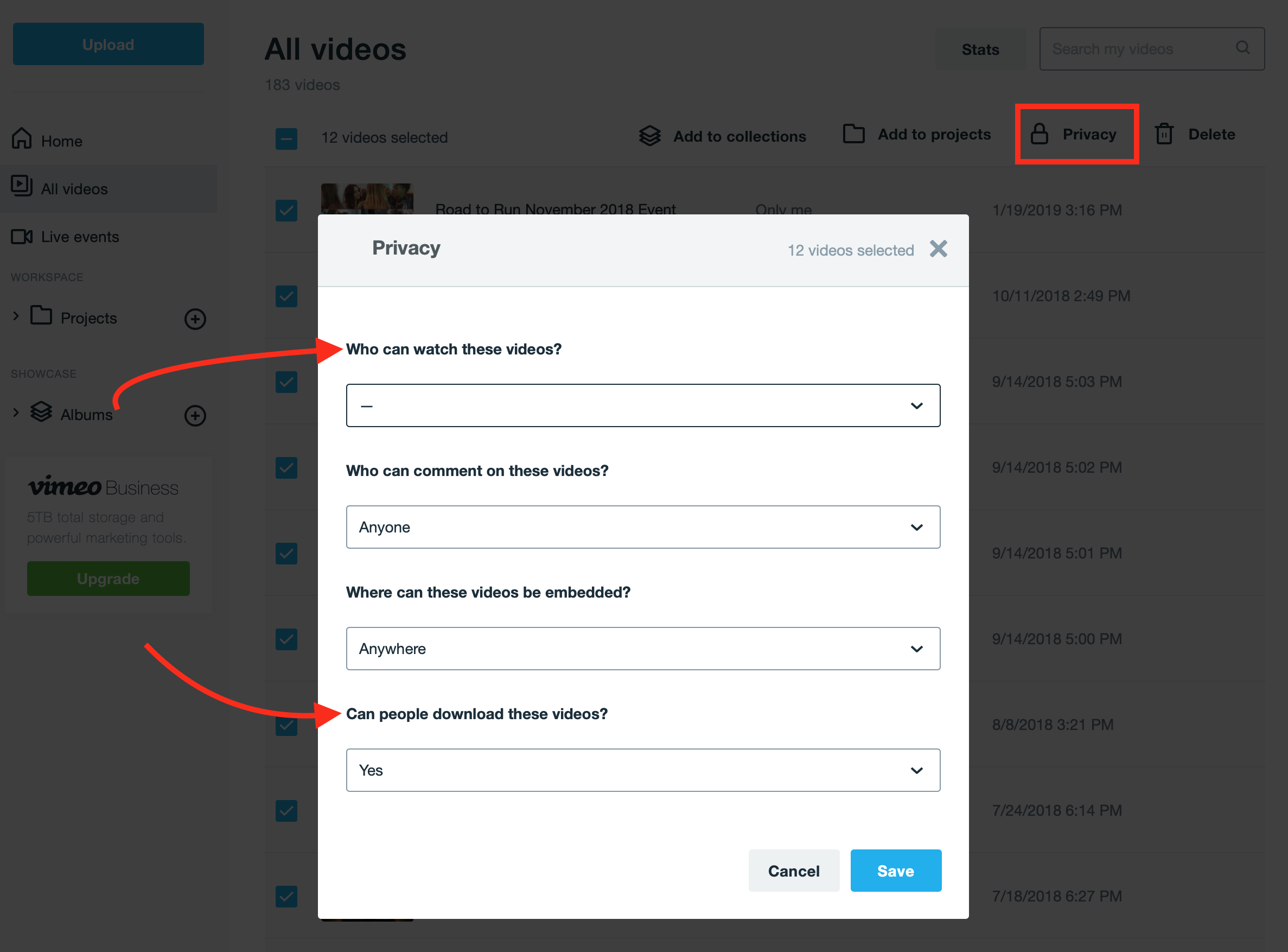Open Albums in sidebar
Viewport: 1288px width, 952px height.
coord(86,415)
